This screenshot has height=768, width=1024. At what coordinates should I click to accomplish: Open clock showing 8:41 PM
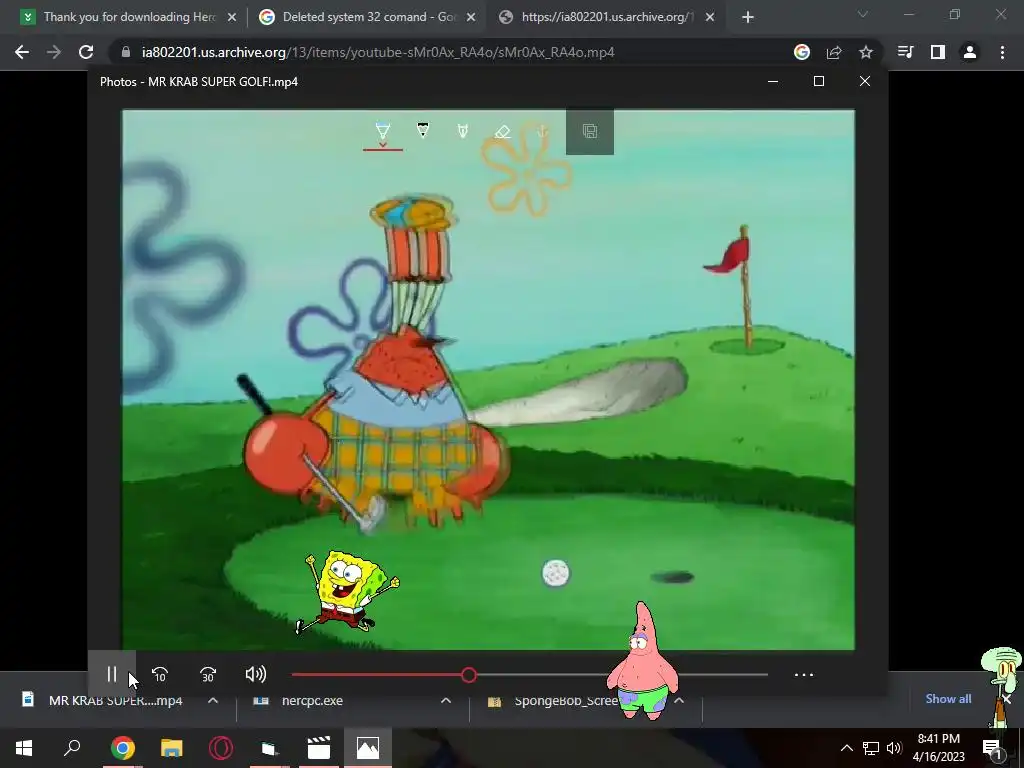(938, 748)
